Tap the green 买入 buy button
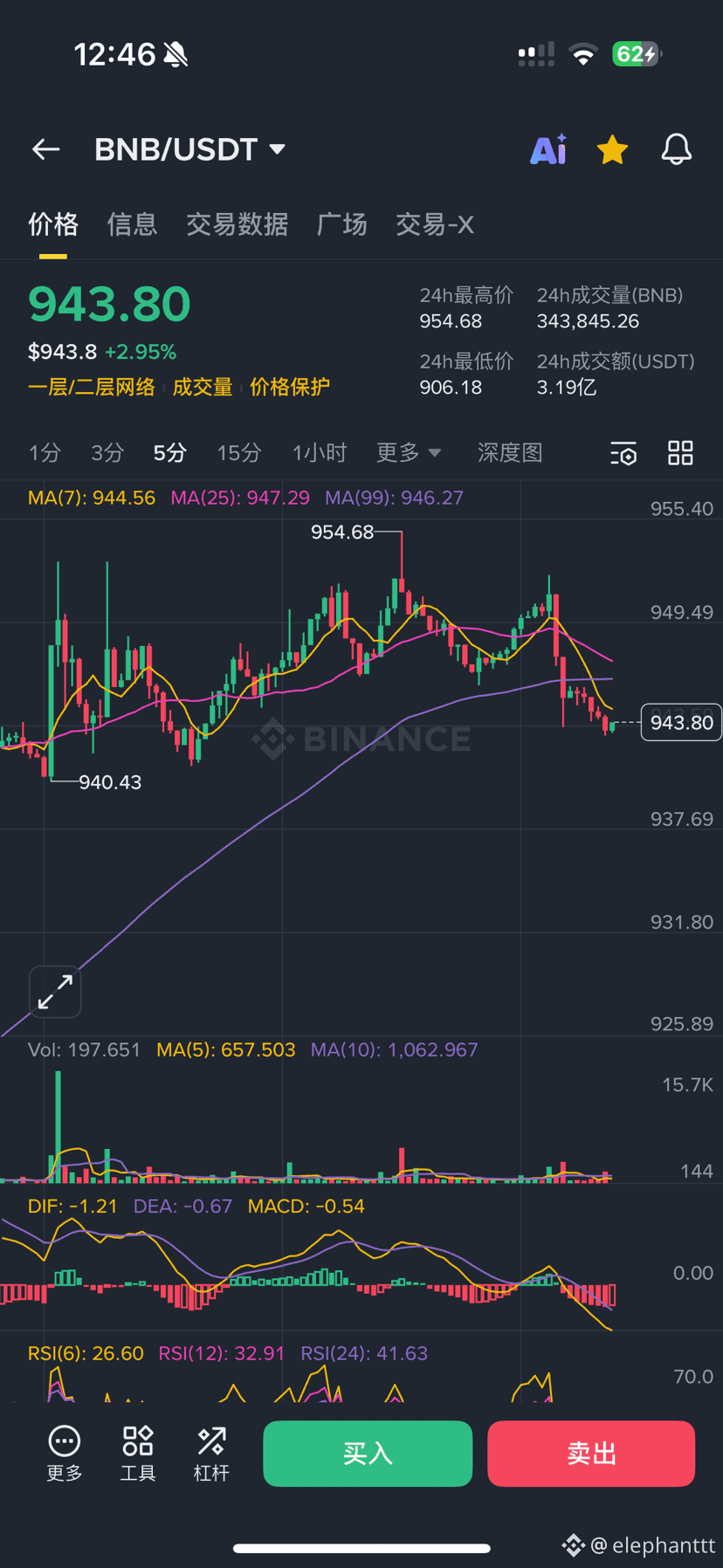 pyautogui.click(x=368, y=1454)
